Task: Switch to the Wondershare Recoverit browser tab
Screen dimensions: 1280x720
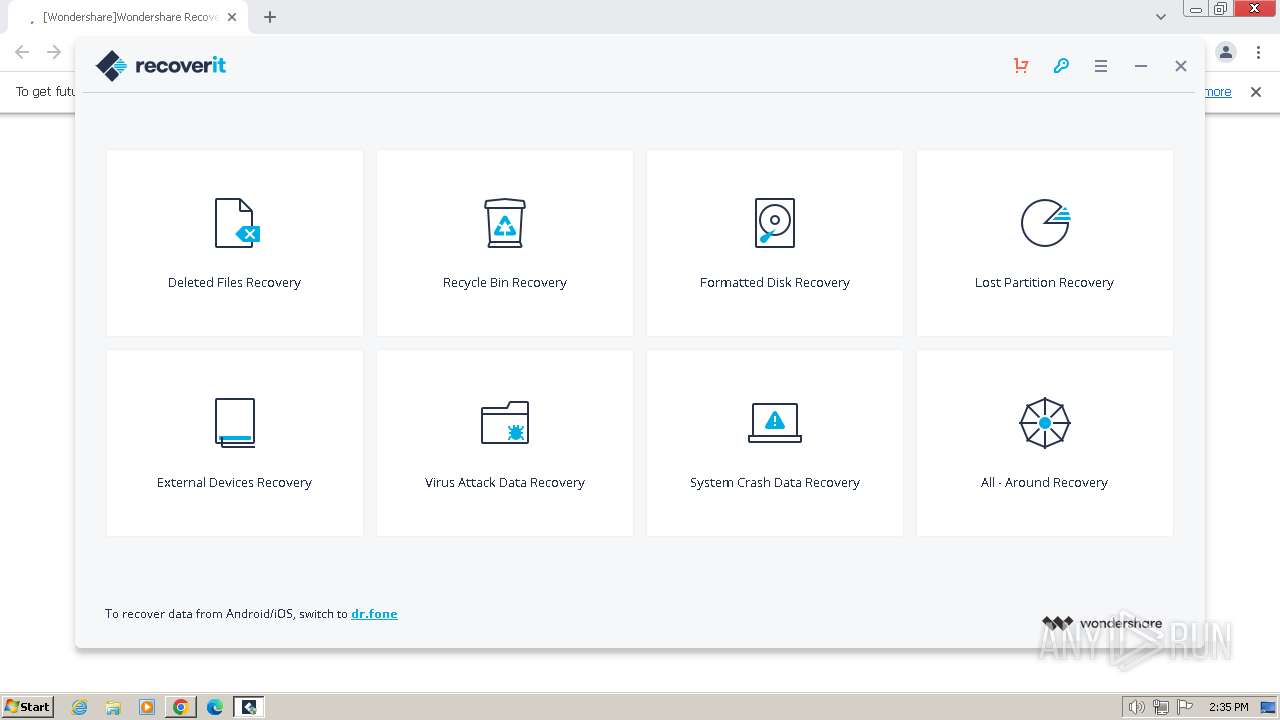Action: pyautogui.click(x=130, y=17)
